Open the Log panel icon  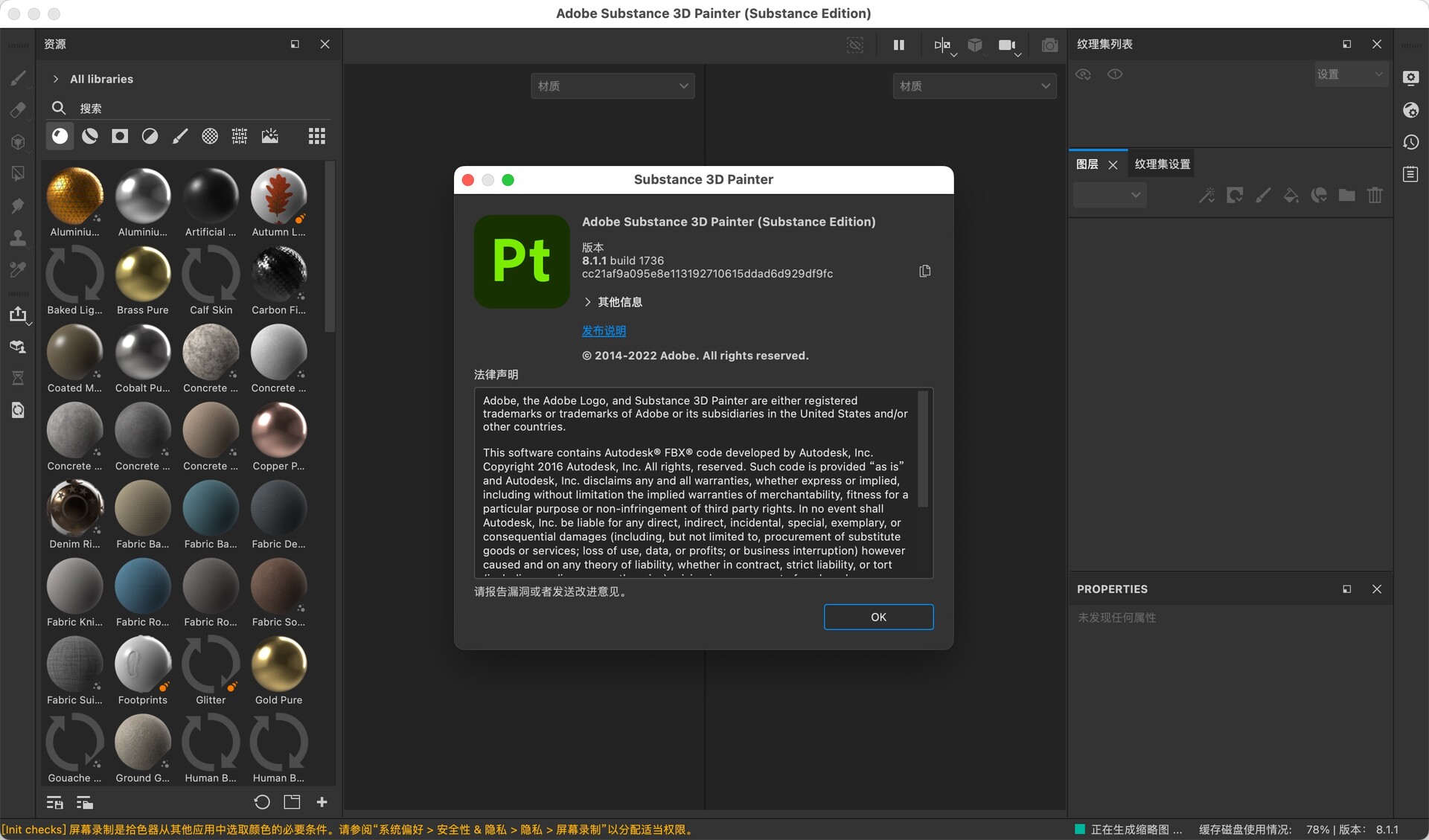tap(1410, 174)
